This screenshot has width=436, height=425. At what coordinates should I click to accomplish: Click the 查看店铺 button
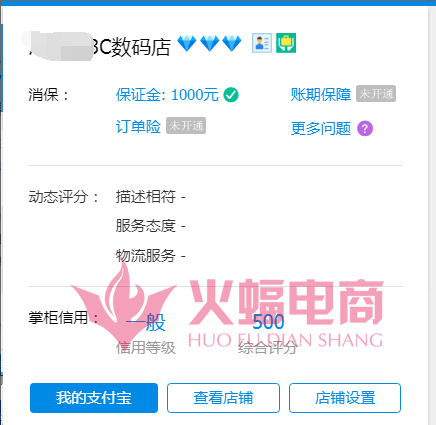pos(223,398)
